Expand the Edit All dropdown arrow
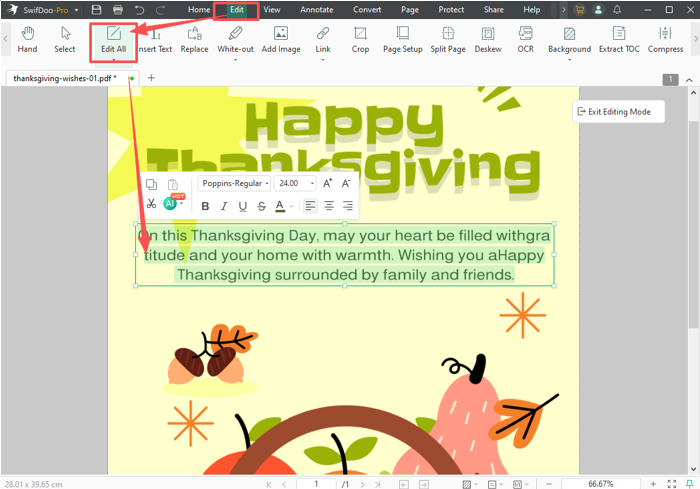 point(113,59)
